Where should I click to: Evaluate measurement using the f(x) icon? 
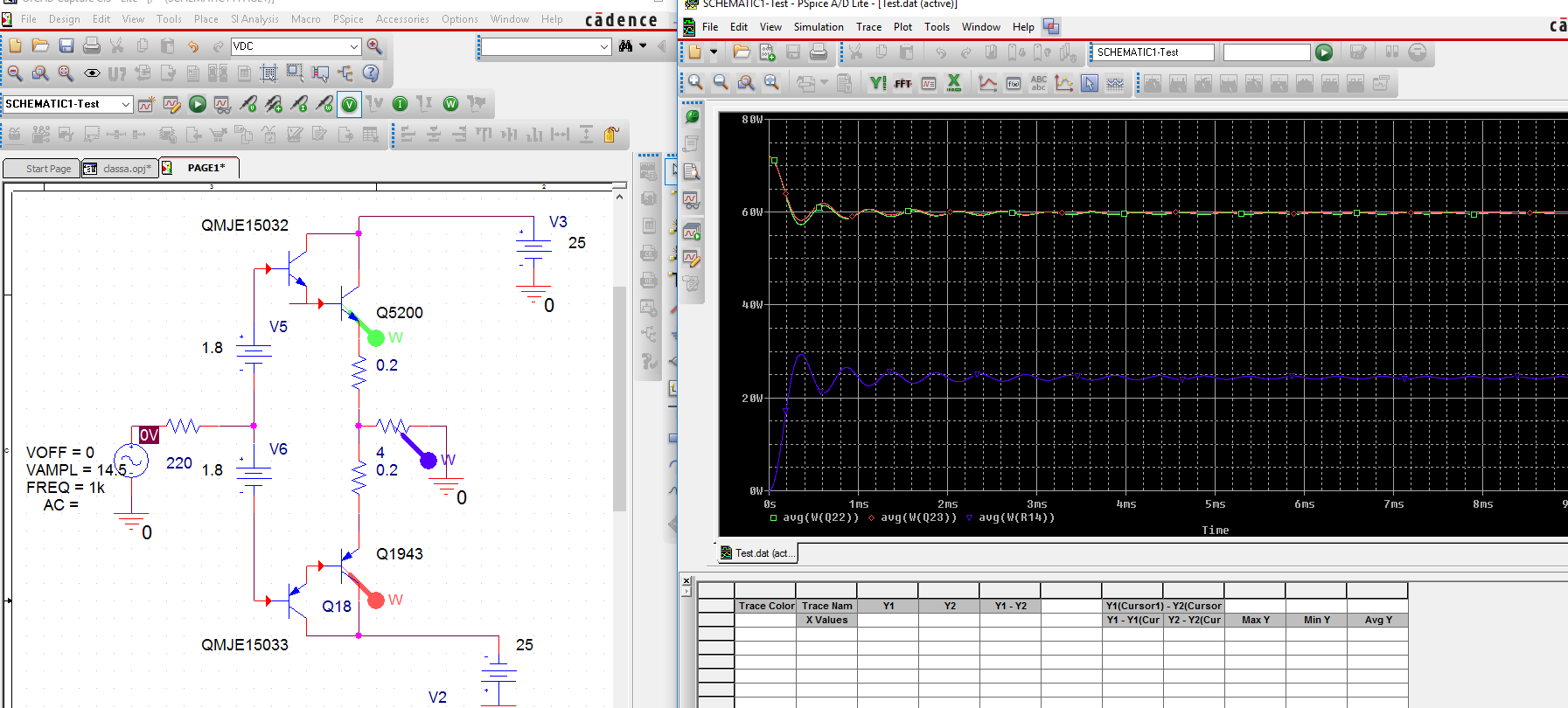click(1014, 83)
